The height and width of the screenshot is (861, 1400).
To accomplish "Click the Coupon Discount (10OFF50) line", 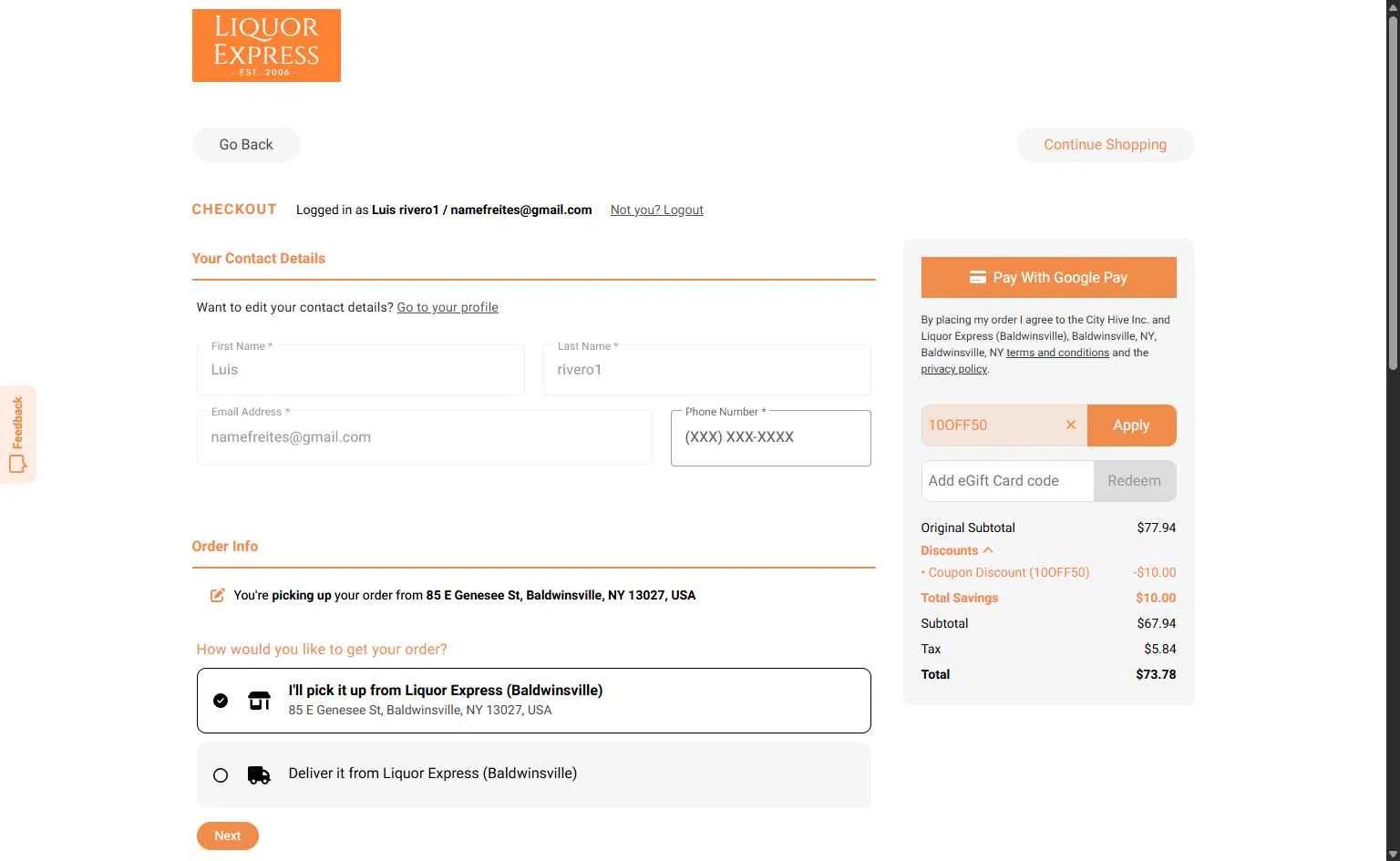I will (1048, 572).
